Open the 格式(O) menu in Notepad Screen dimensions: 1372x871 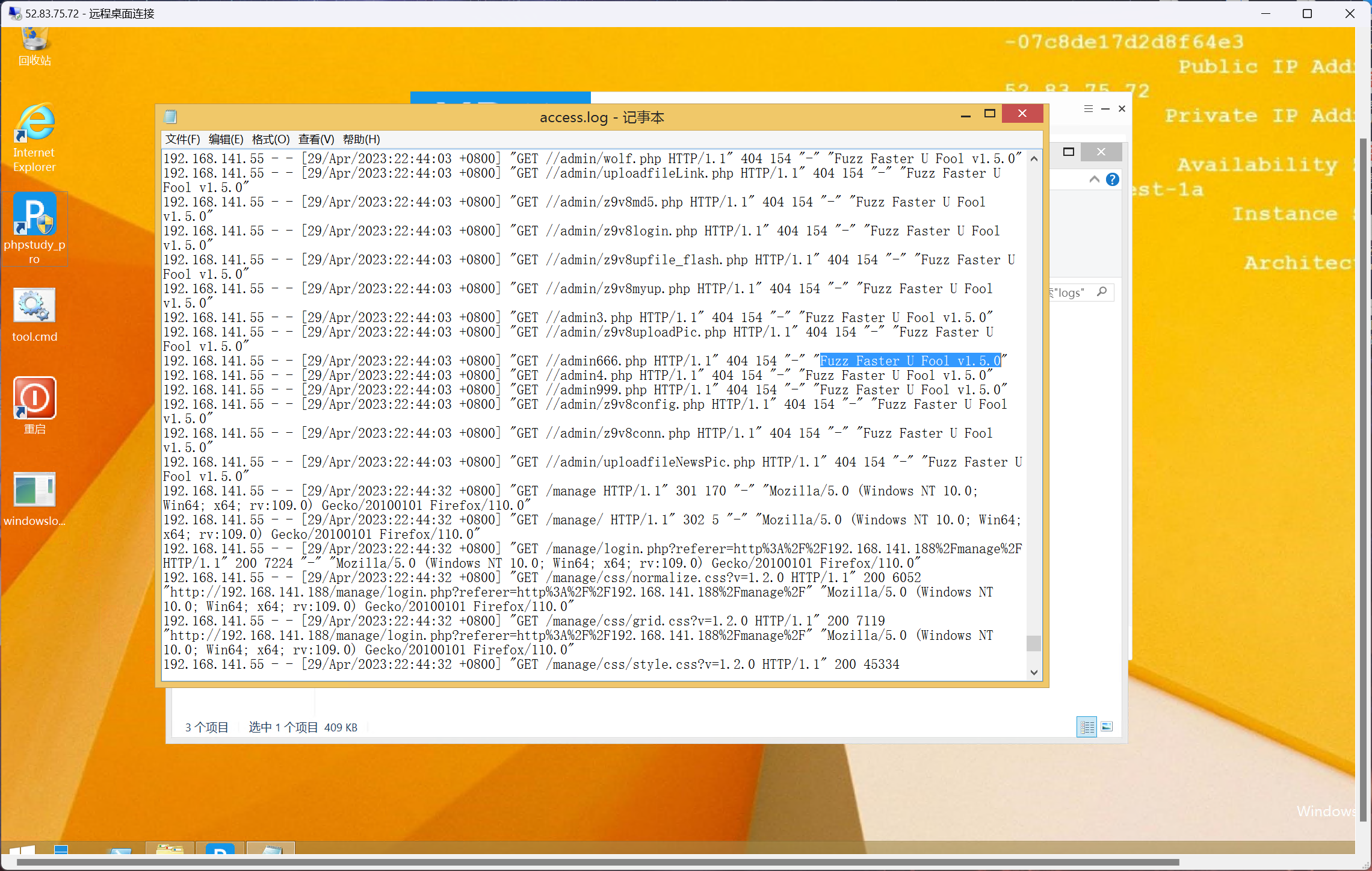click(x=270, y=140)
